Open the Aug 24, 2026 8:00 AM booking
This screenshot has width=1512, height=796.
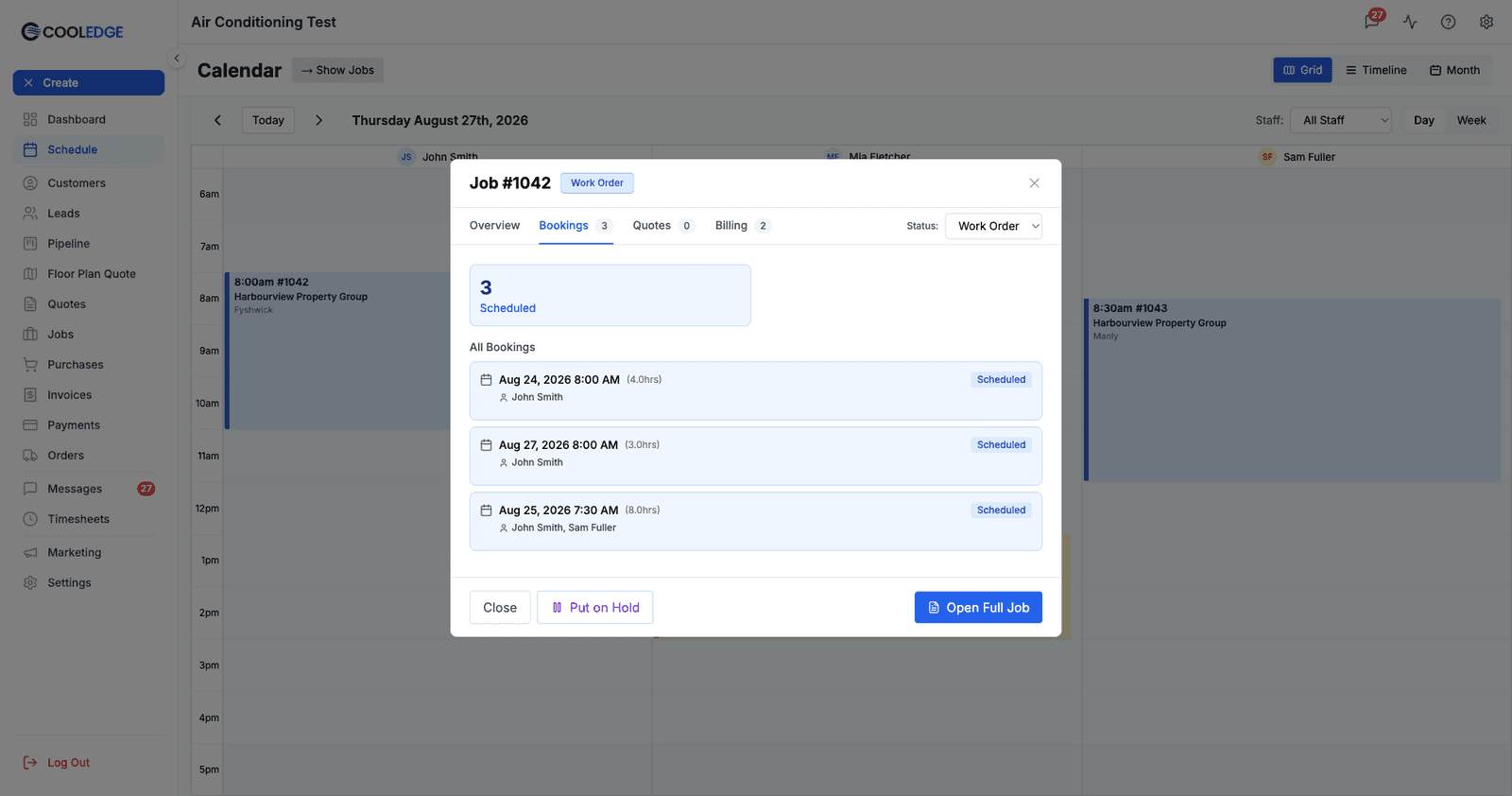point(756,390)
